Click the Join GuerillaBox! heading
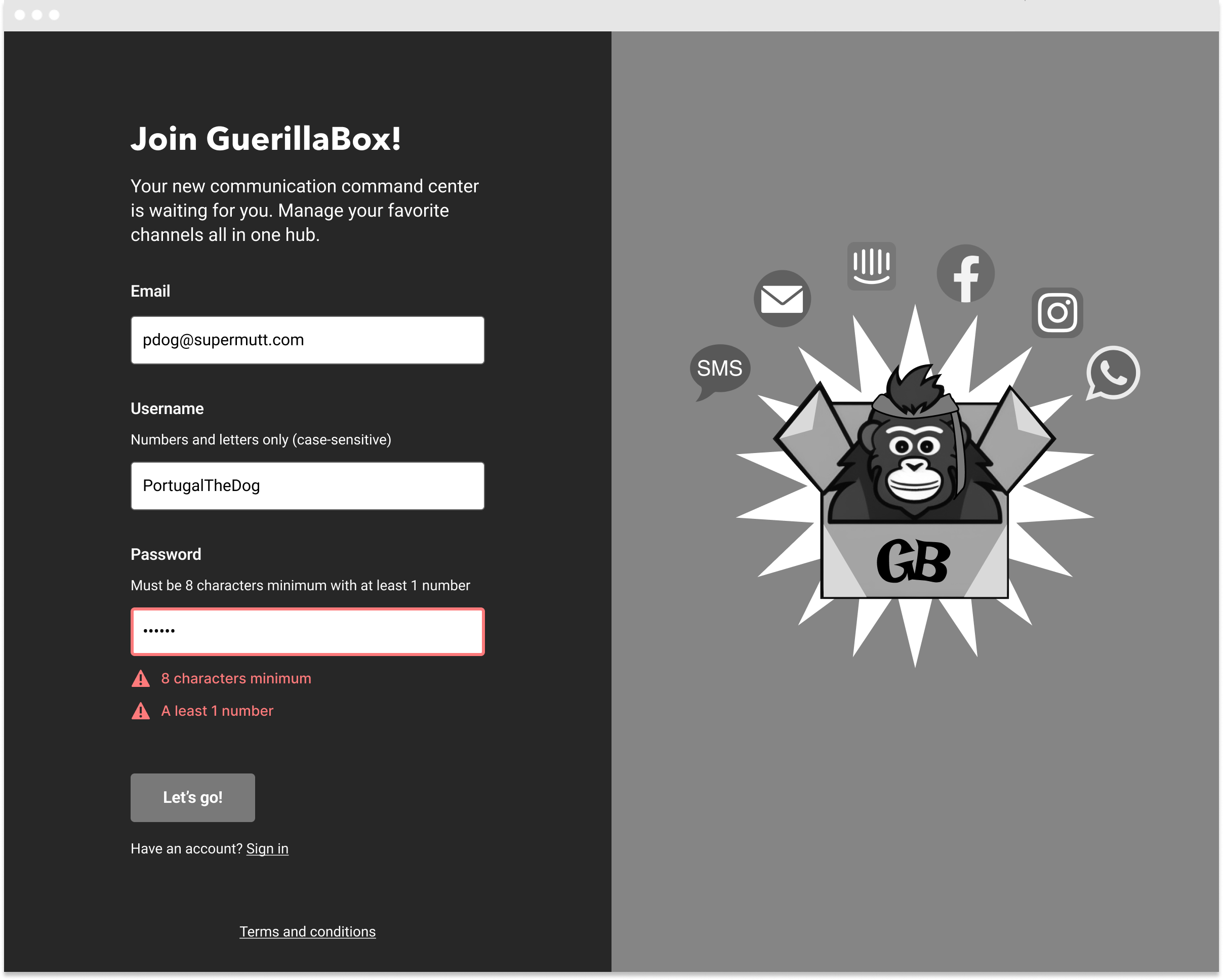Viewport: 1223px width, 980px height. click(x=265, y=139)
